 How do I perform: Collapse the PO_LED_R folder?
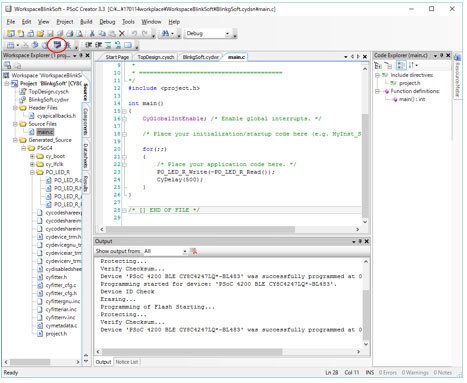click(x=32, y=172)
